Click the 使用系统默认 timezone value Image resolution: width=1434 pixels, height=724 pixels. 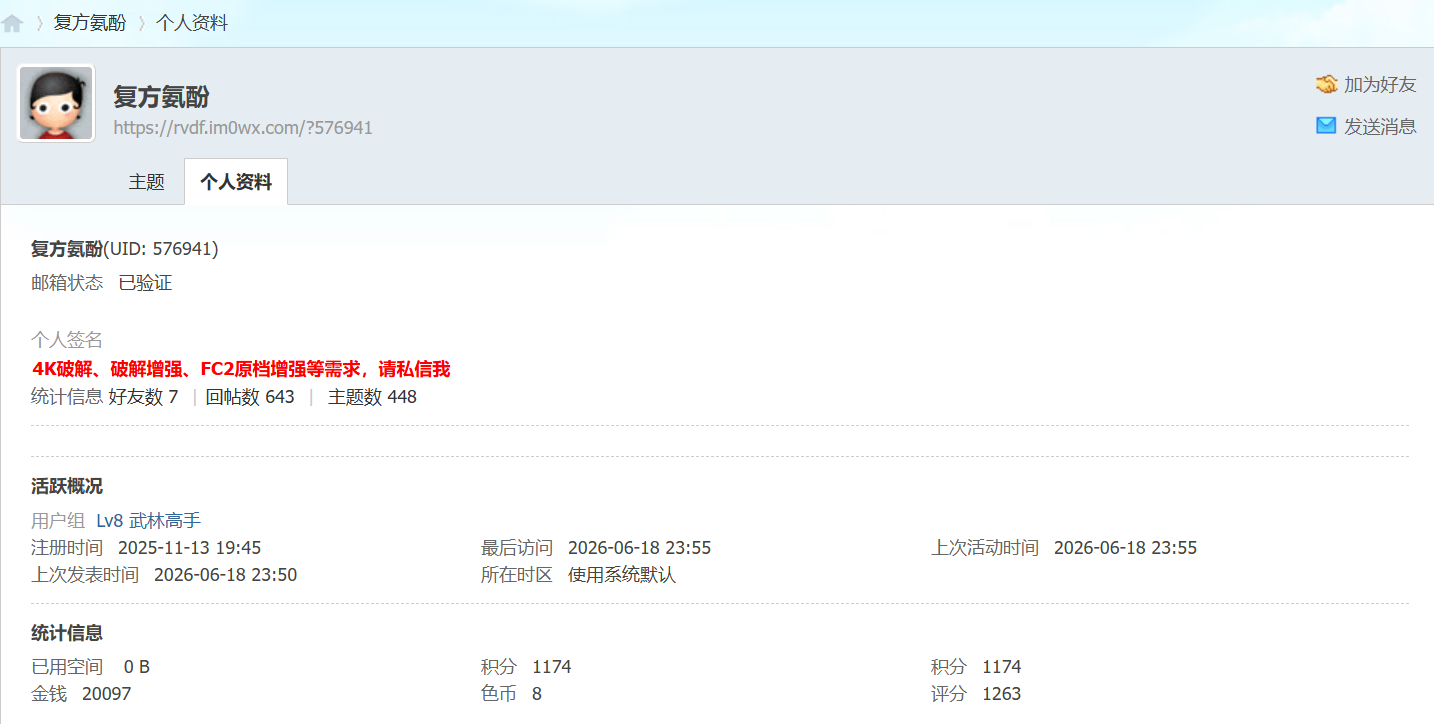(622, 575)
